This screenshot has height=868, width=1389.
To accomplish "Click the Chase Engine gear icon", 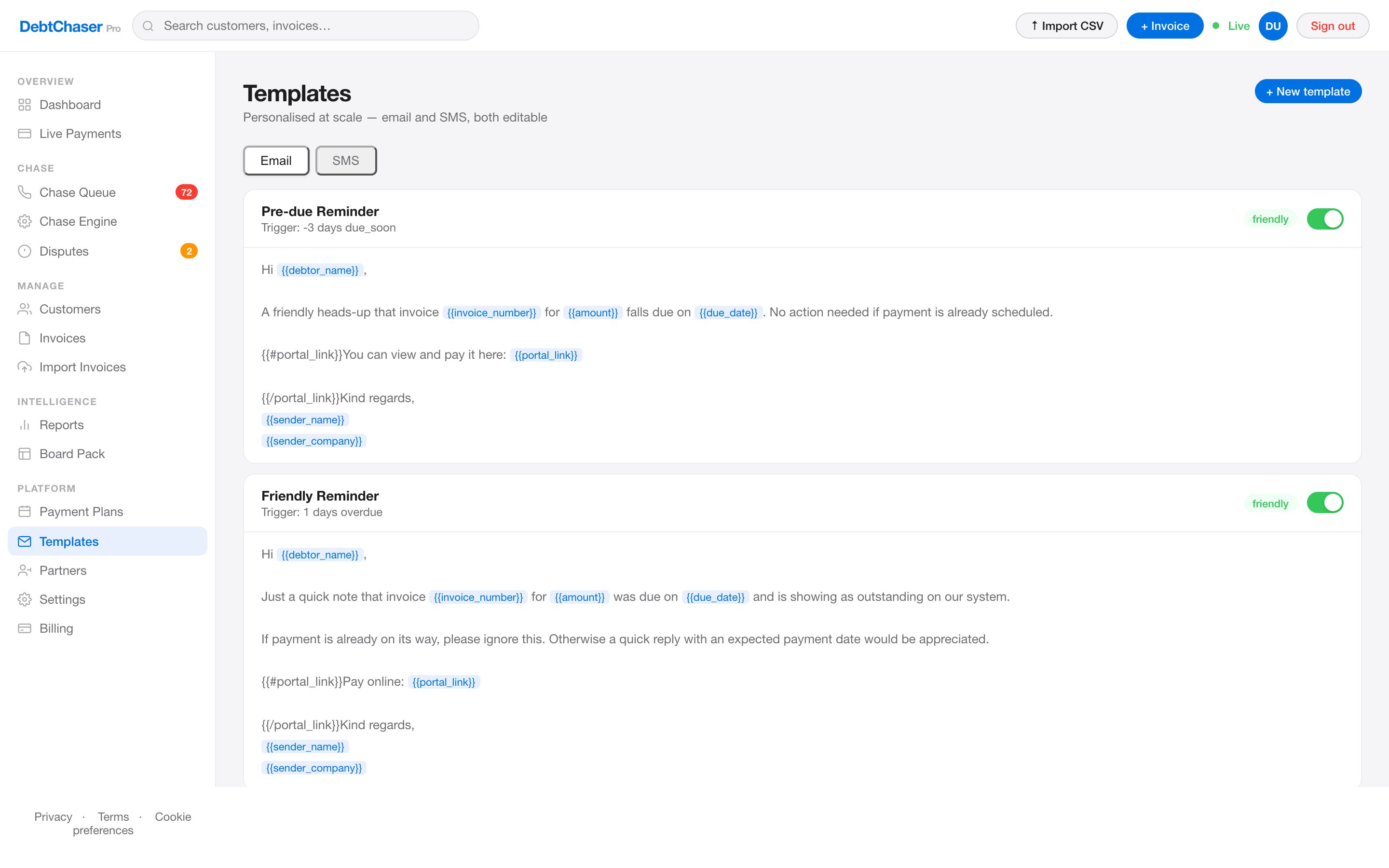I will [24, 222].
